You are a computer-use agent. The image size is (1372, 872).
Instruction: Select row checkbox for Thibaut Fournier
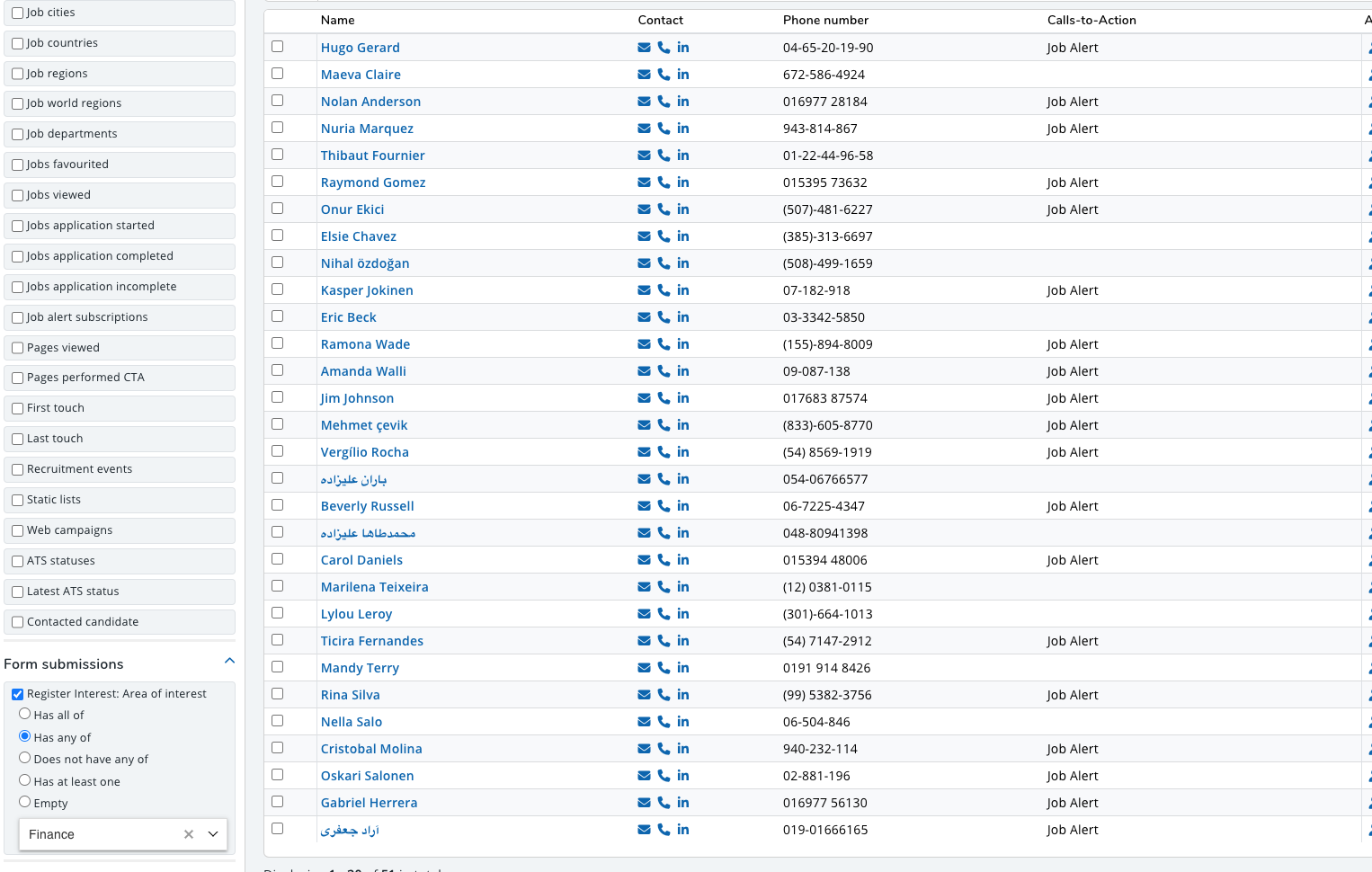click(277, 155)
